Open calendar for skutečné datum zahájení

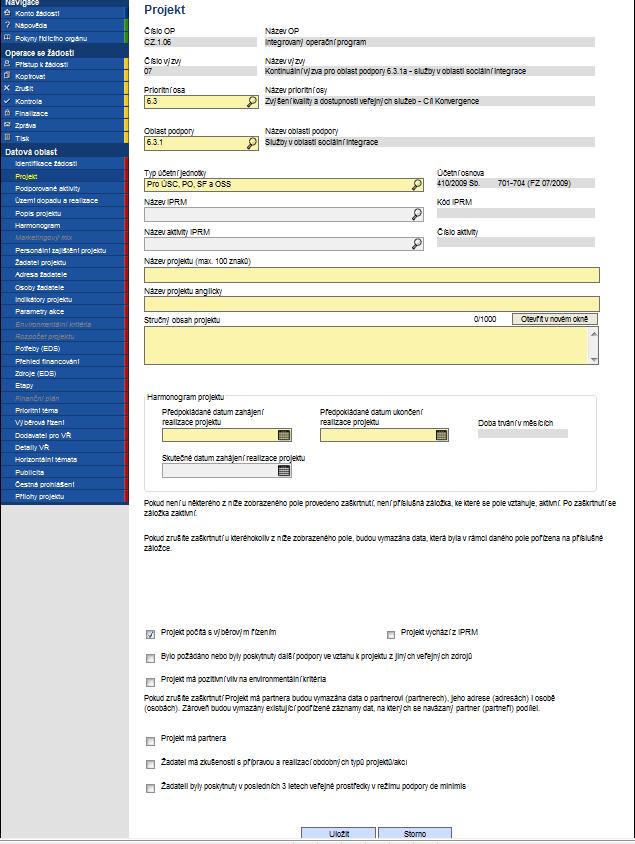point(284,470)
